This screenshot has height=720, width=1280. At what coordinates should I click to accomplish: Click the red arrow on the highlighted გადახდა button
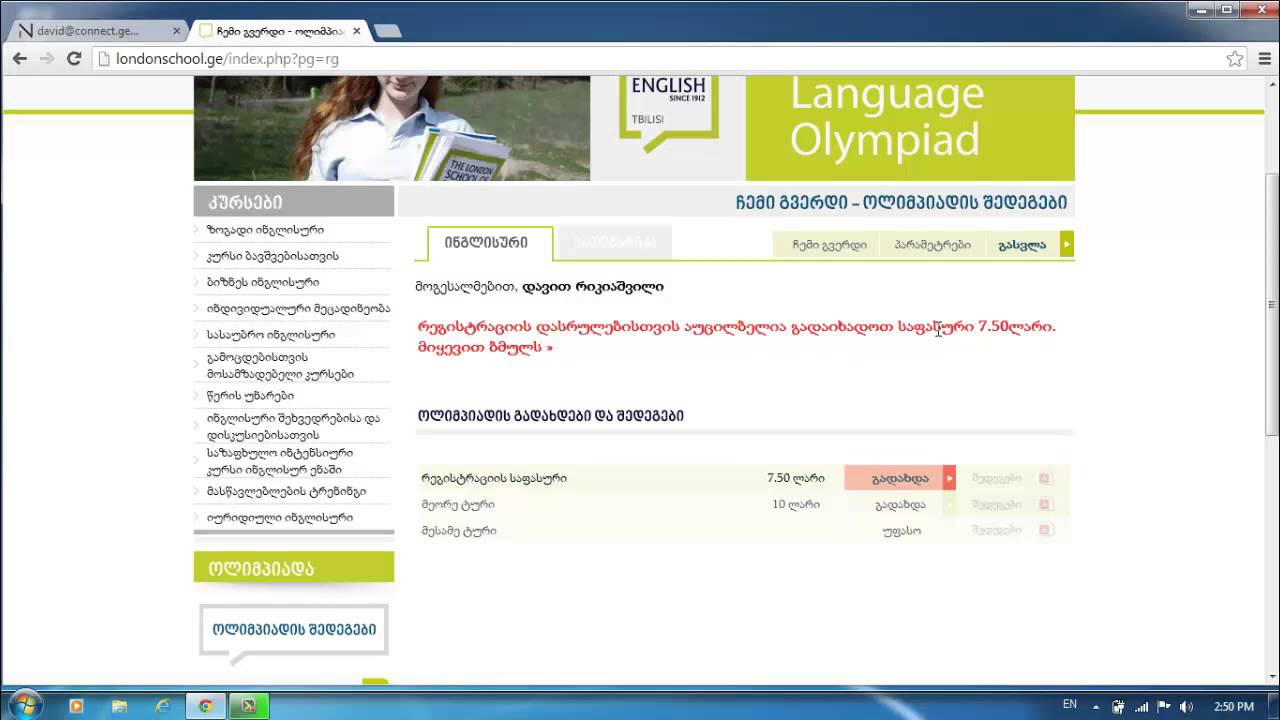tap(950, 478)
